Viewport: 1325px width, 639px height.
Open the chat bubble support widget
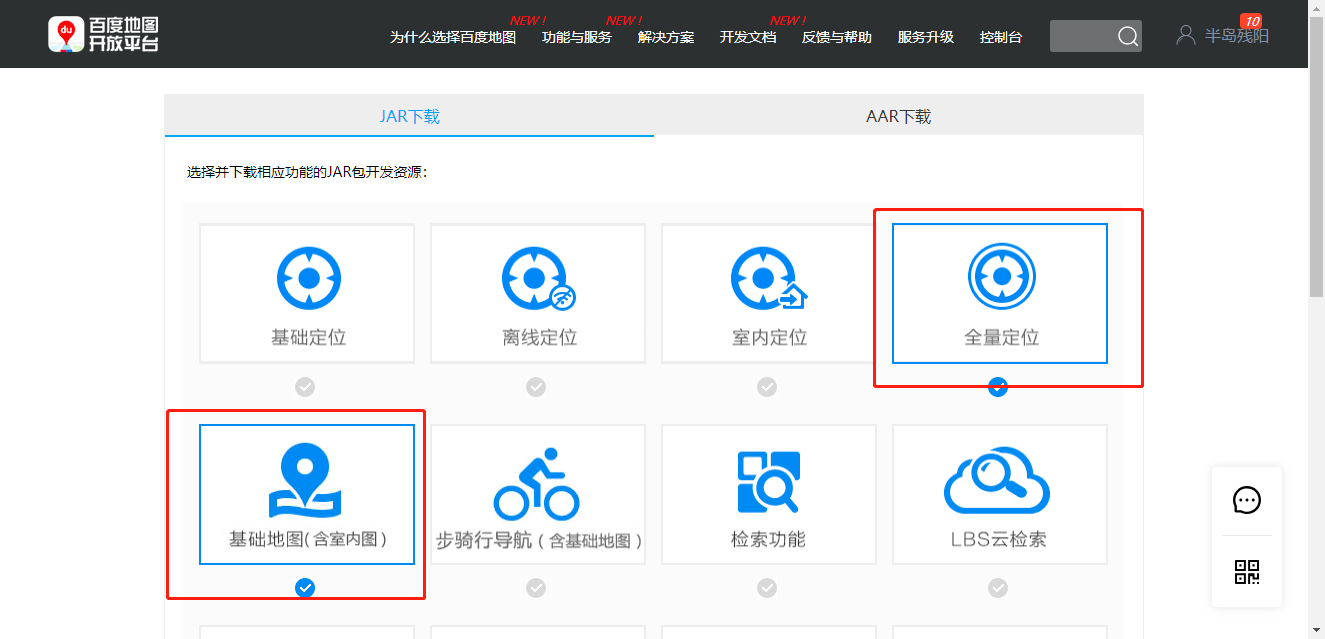[x=1247, y=500]
